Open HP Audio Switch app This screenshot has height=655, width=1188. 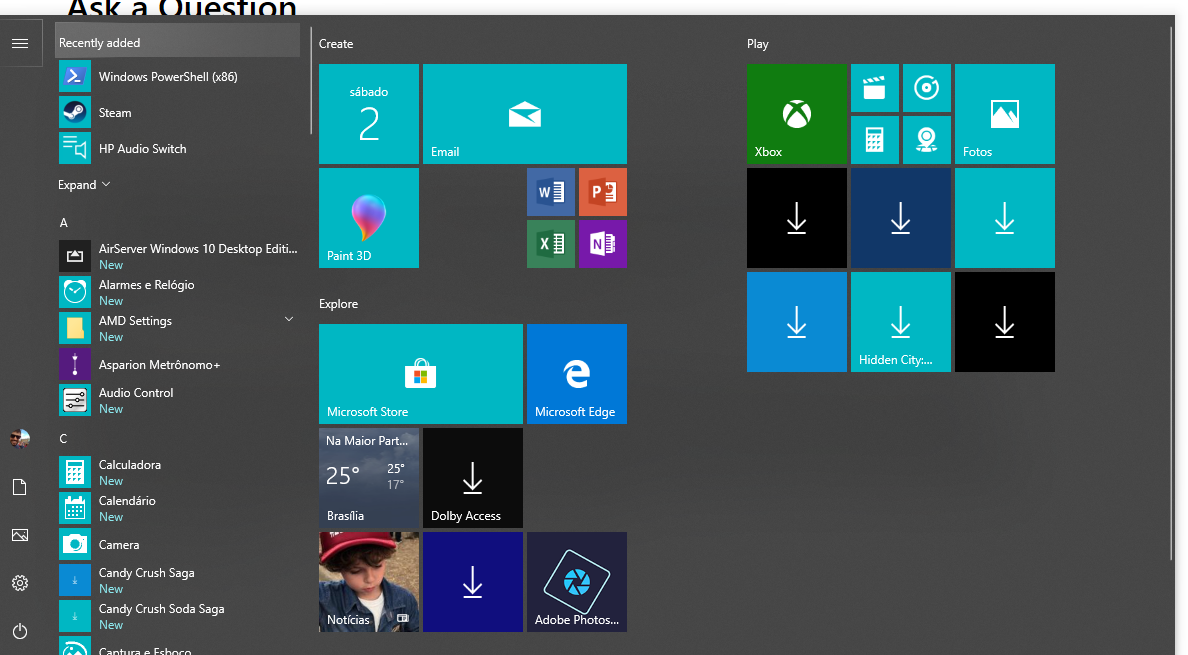[x=179, y=148]
